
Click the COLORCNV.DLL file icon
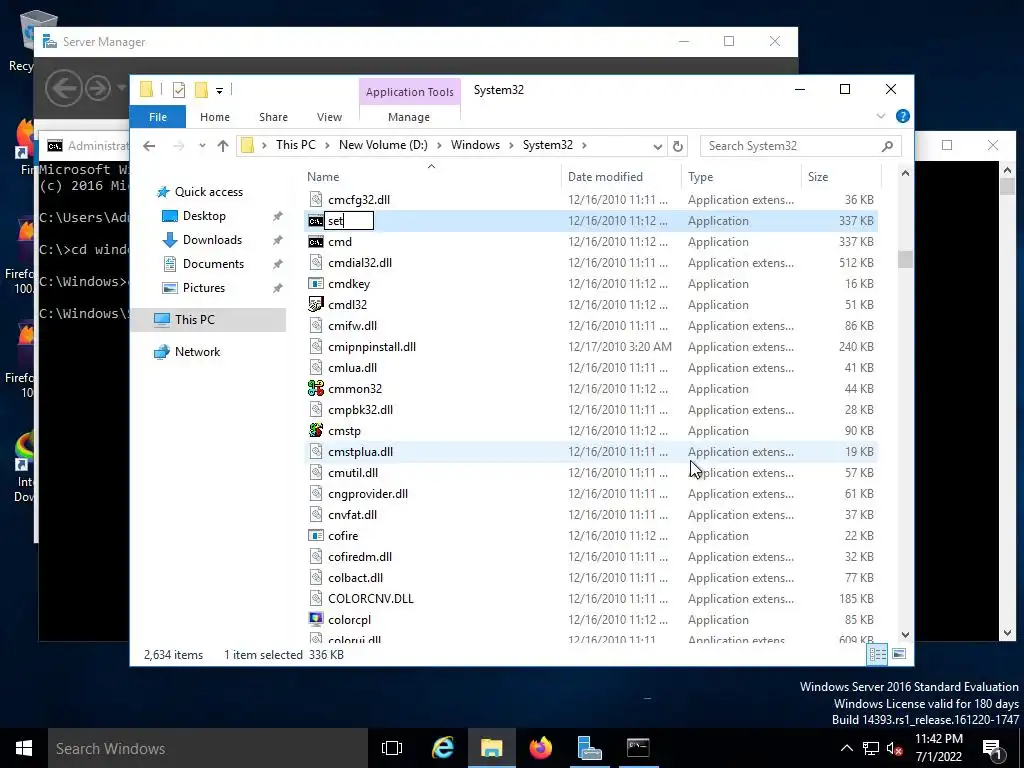[315, 598]
